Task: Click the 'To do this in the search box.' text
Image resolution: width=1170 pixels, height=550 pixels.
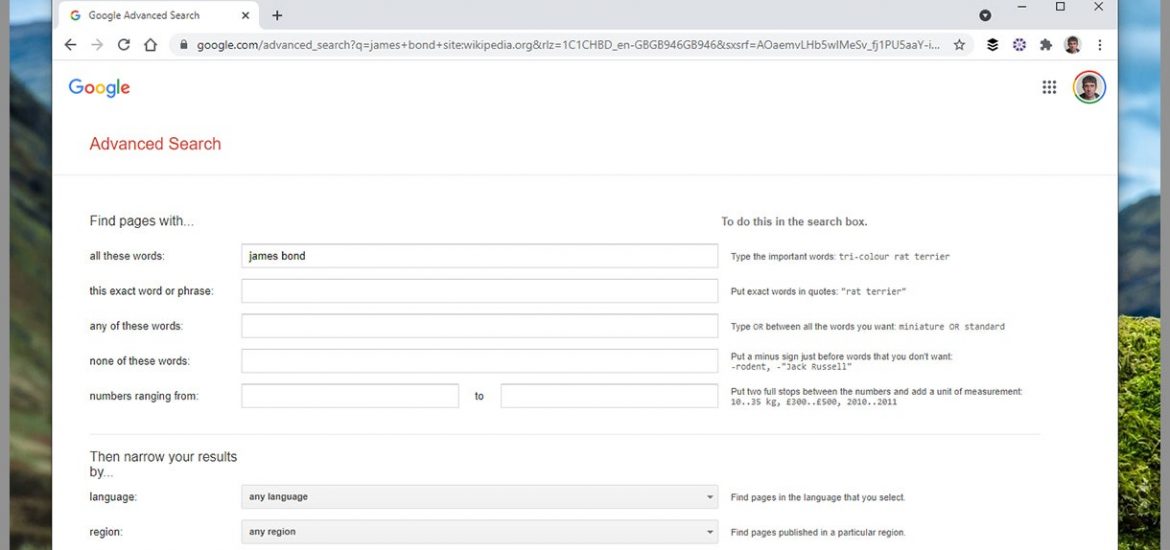Action: [794, 222]
